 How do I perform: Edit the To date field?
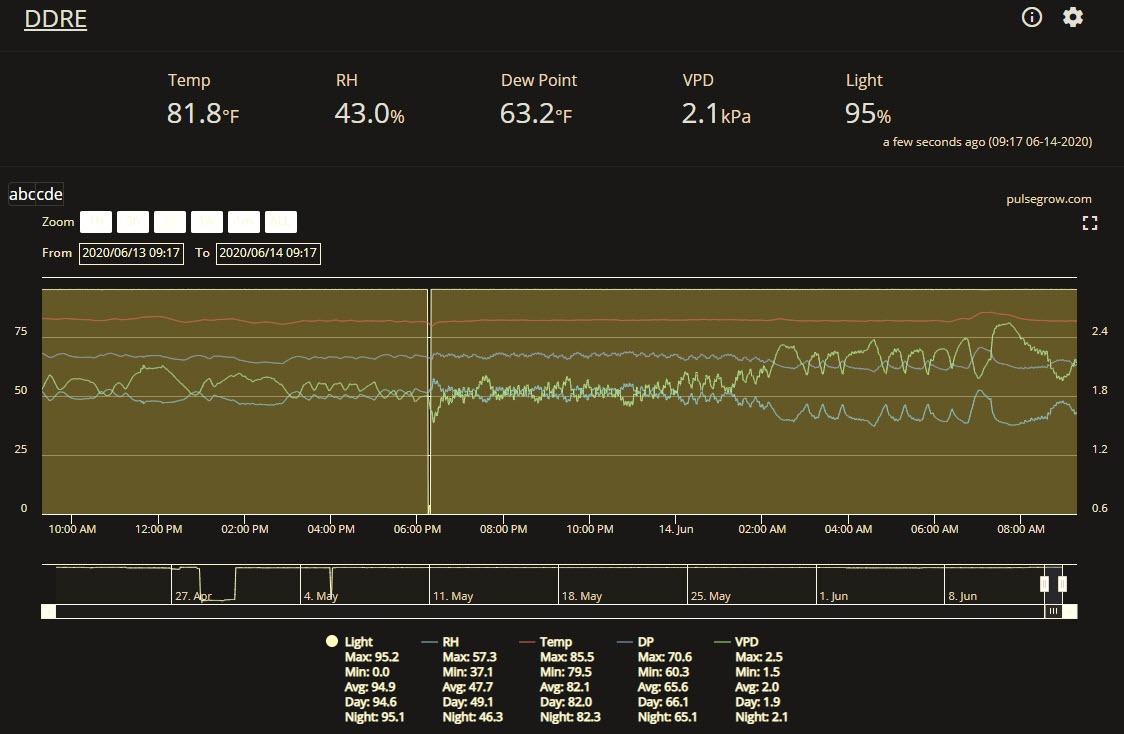point(268,253)
